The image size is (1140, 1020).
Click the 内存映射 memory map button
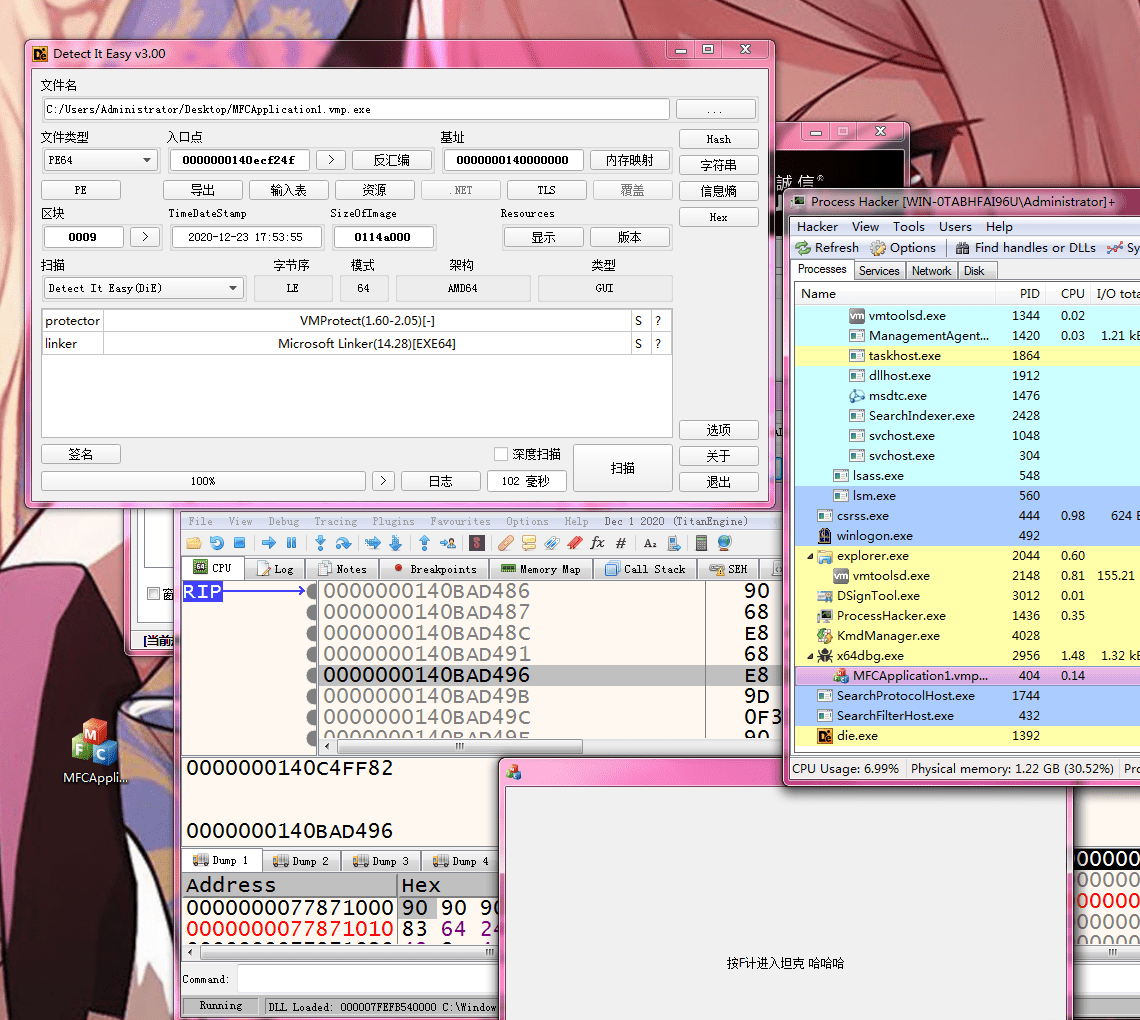click(x=630, y=160)
